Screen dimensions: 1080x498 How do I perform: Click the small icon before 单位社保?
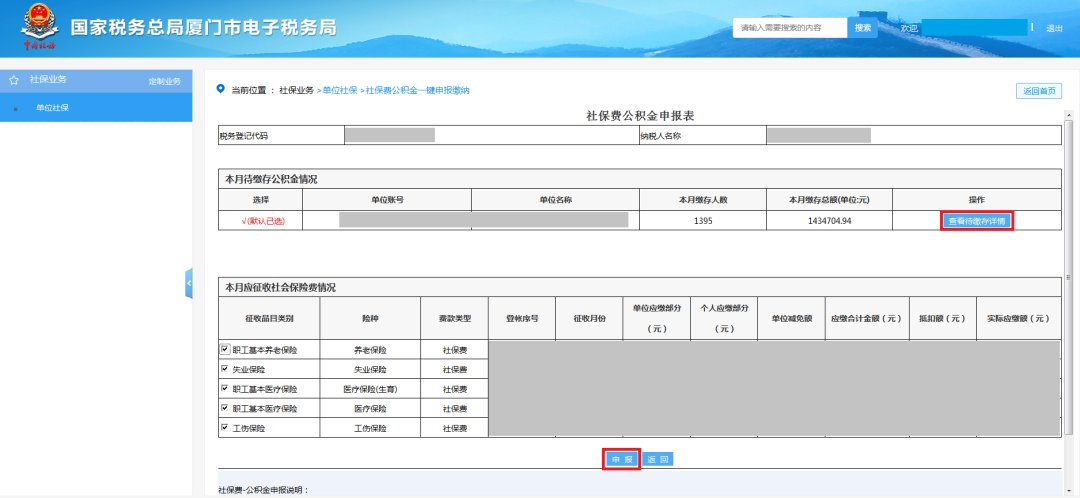coord(15,108)
